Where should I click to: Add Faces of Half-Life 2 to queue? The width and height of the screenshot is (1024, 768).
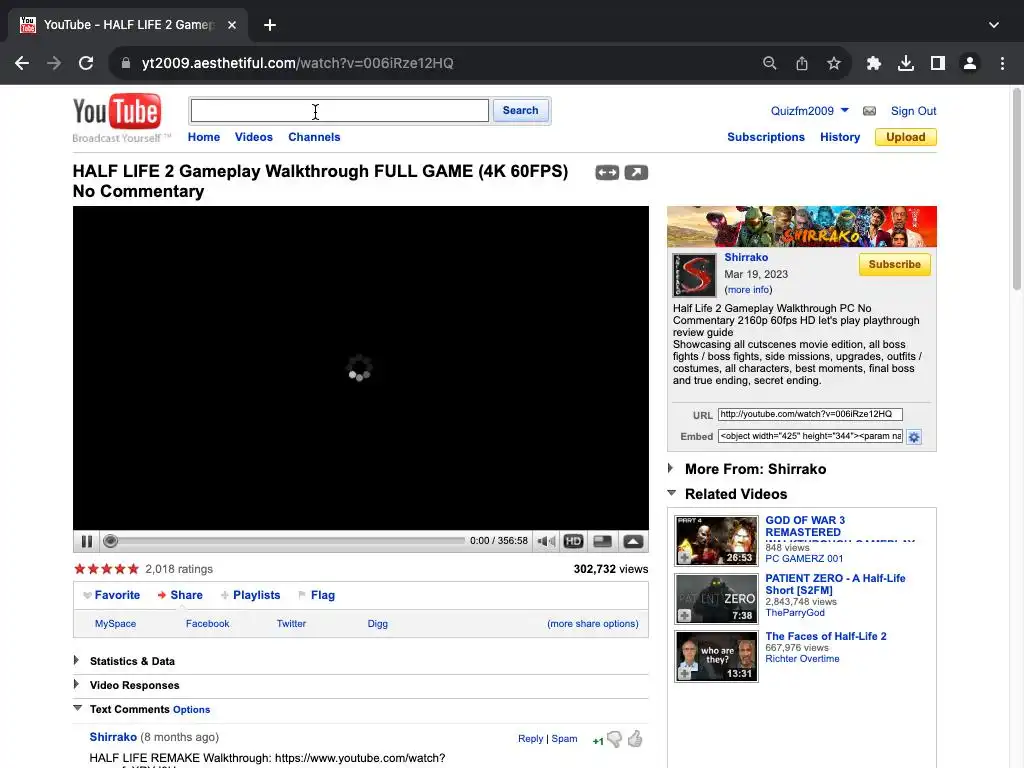coord(684,673)
